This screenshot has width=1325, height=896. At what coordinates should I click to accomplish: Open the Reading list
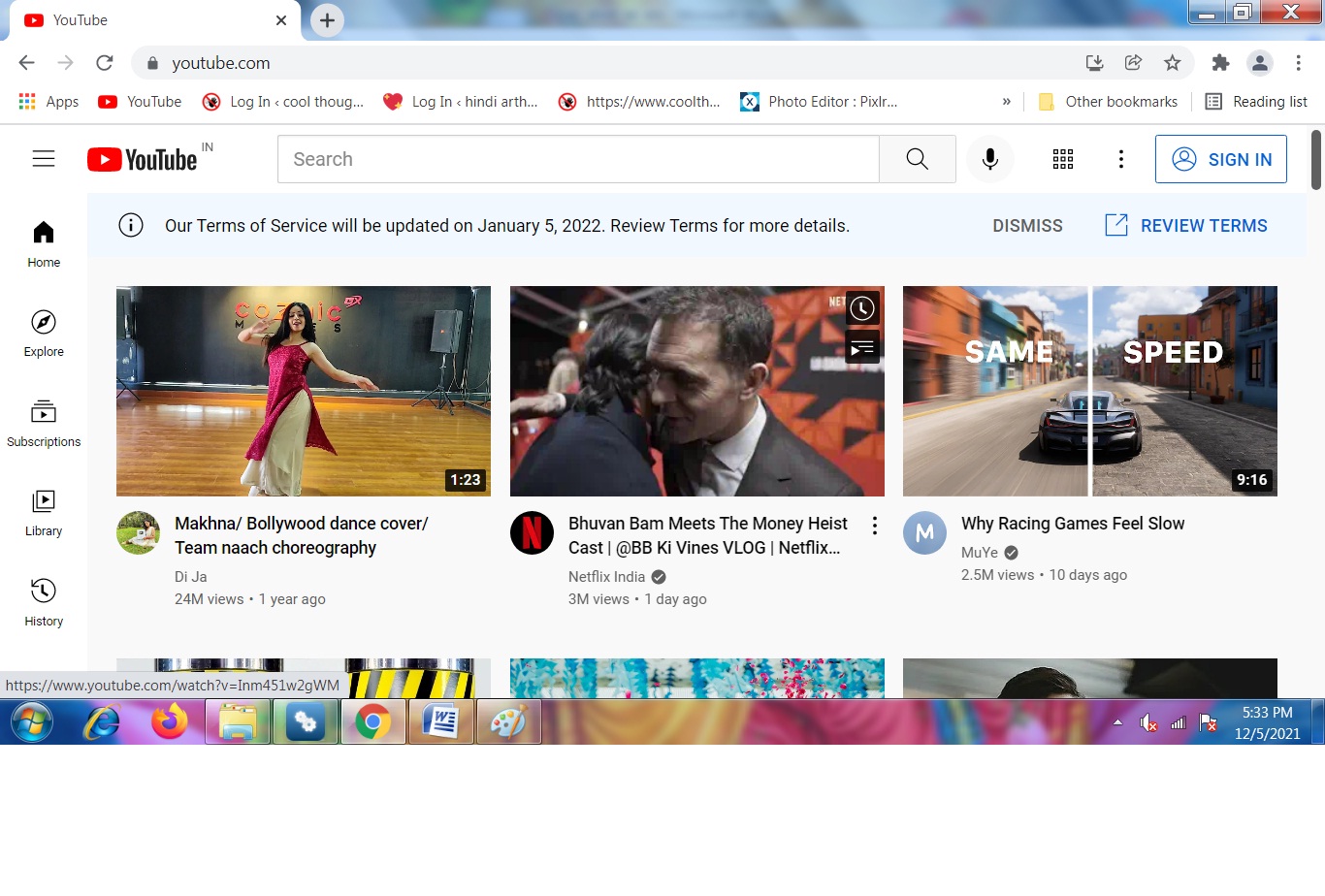pos(1256,102)
